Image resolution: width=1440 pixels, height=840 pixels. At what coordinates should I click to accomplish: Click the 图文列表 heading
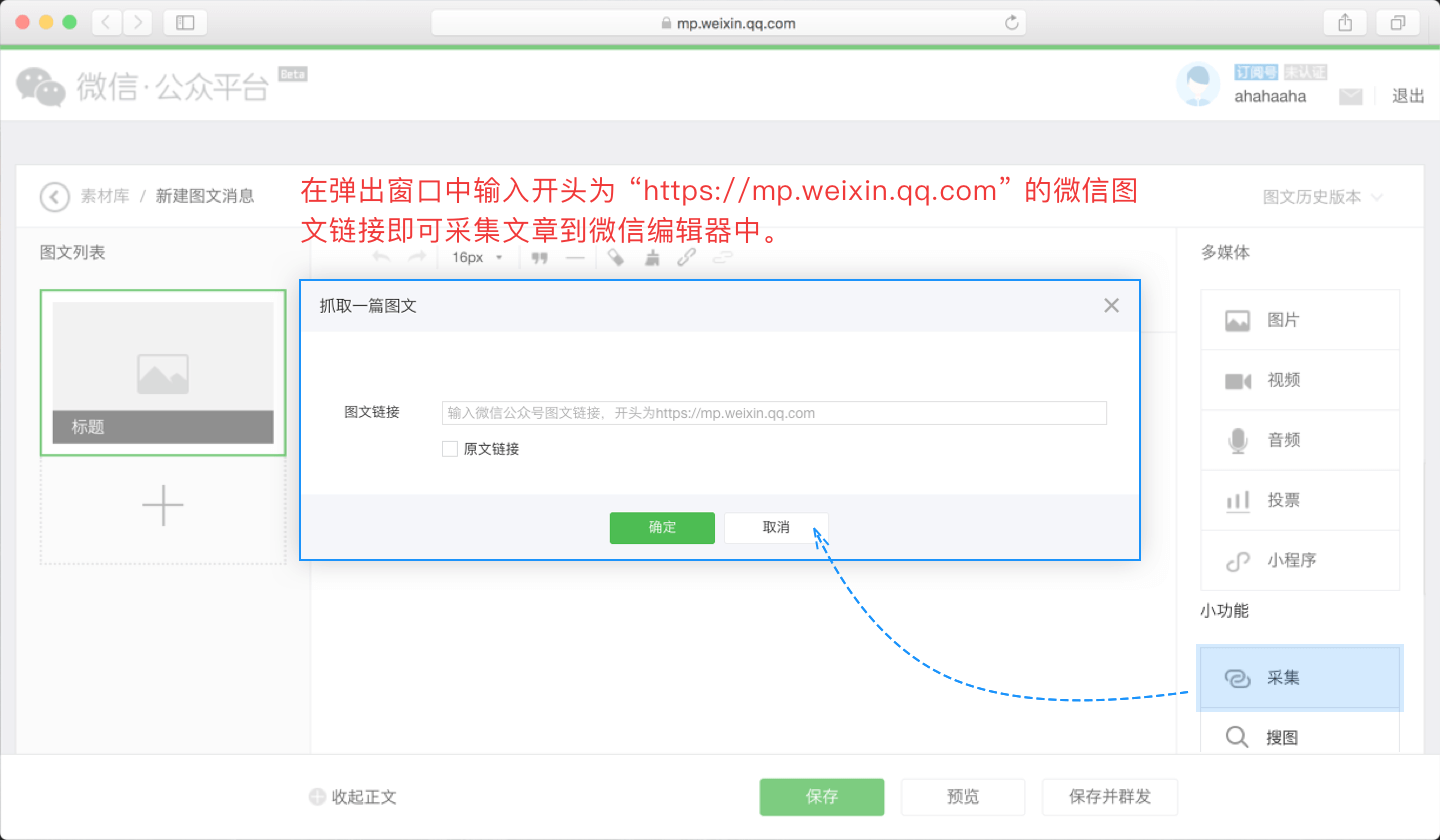coord(72,252)
